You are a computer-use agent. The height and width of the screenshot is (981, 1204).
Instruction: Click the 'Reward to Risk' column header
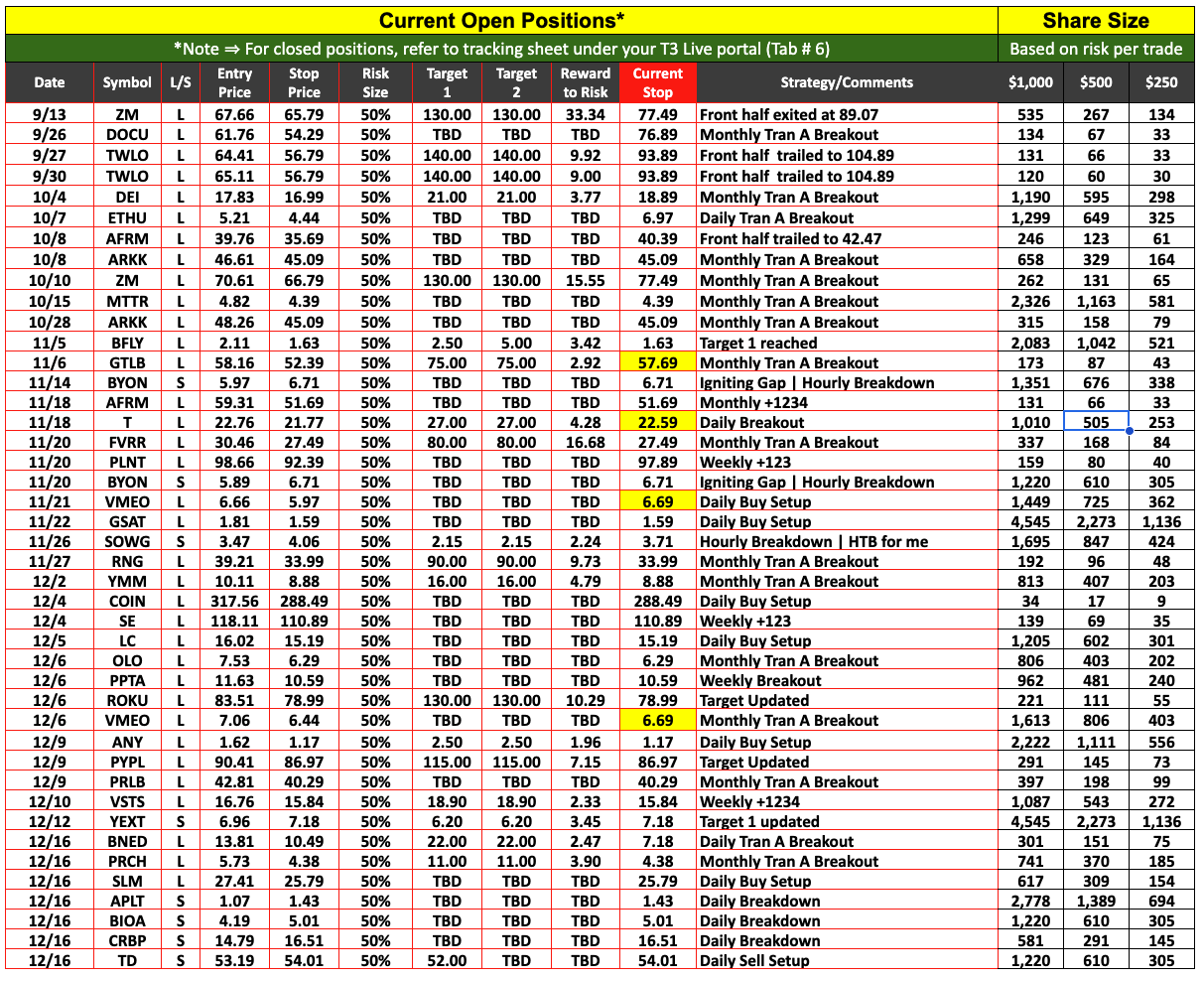click(586, 82)
